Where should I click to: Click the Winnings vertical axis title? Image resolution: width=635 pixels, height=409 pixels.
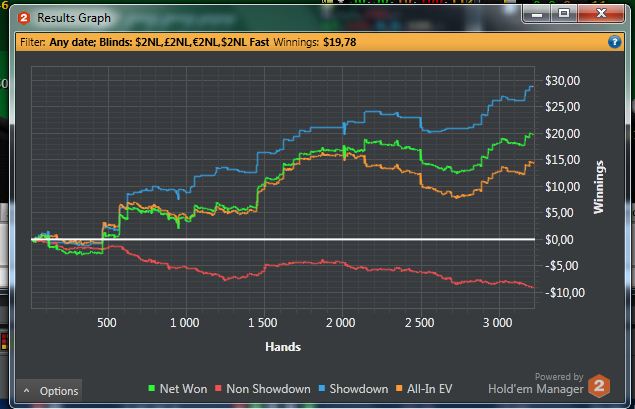click(x=599, y=187)
